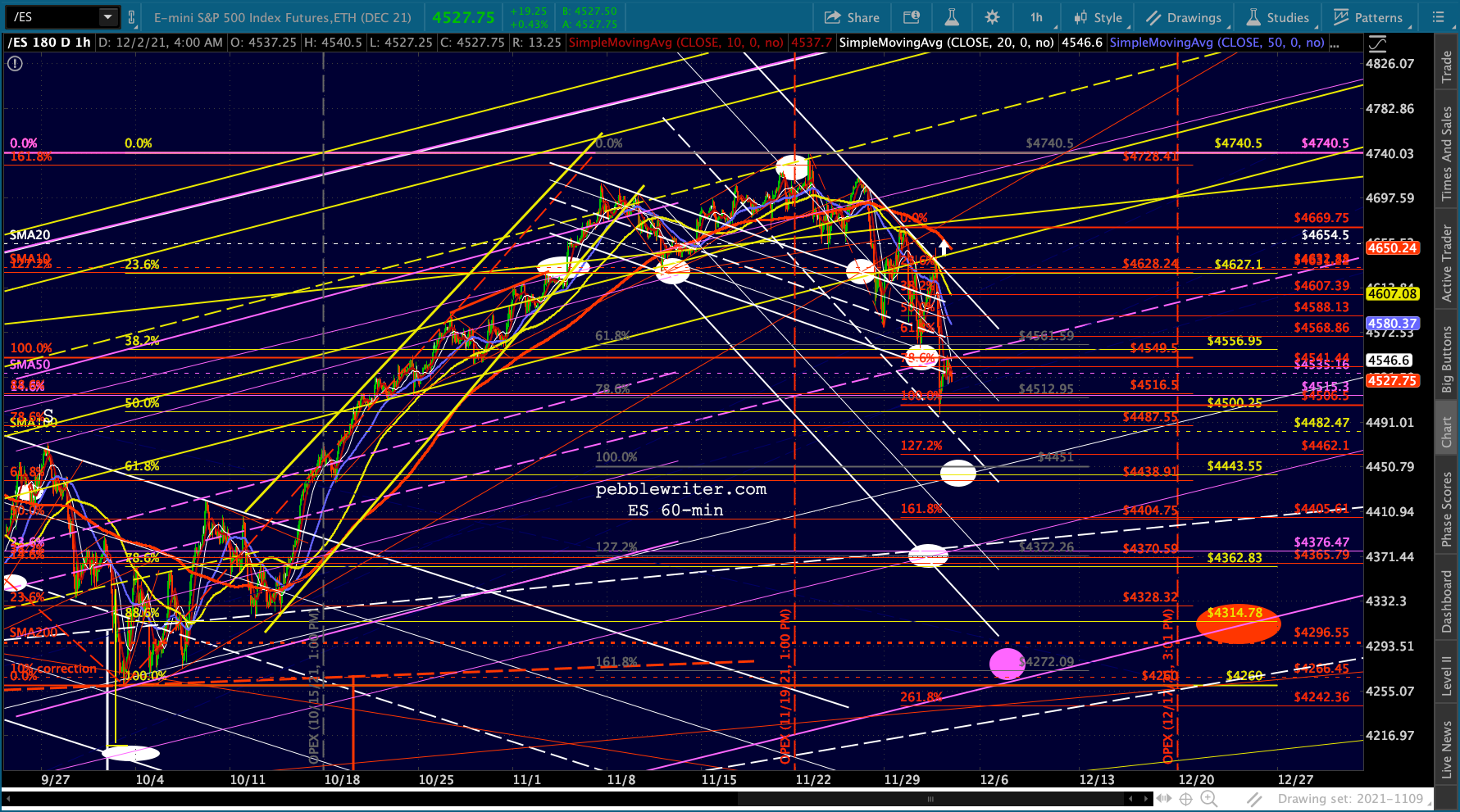
Task: Expand the /ES symbol selector dropdown arrow
Action: pos(107,16)
